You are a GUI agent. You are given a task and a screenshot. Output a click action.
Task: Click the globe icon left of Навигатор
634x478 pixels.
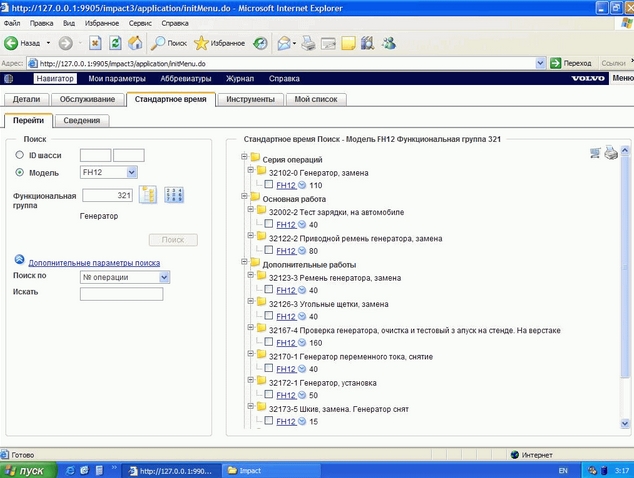coord(8,78)
